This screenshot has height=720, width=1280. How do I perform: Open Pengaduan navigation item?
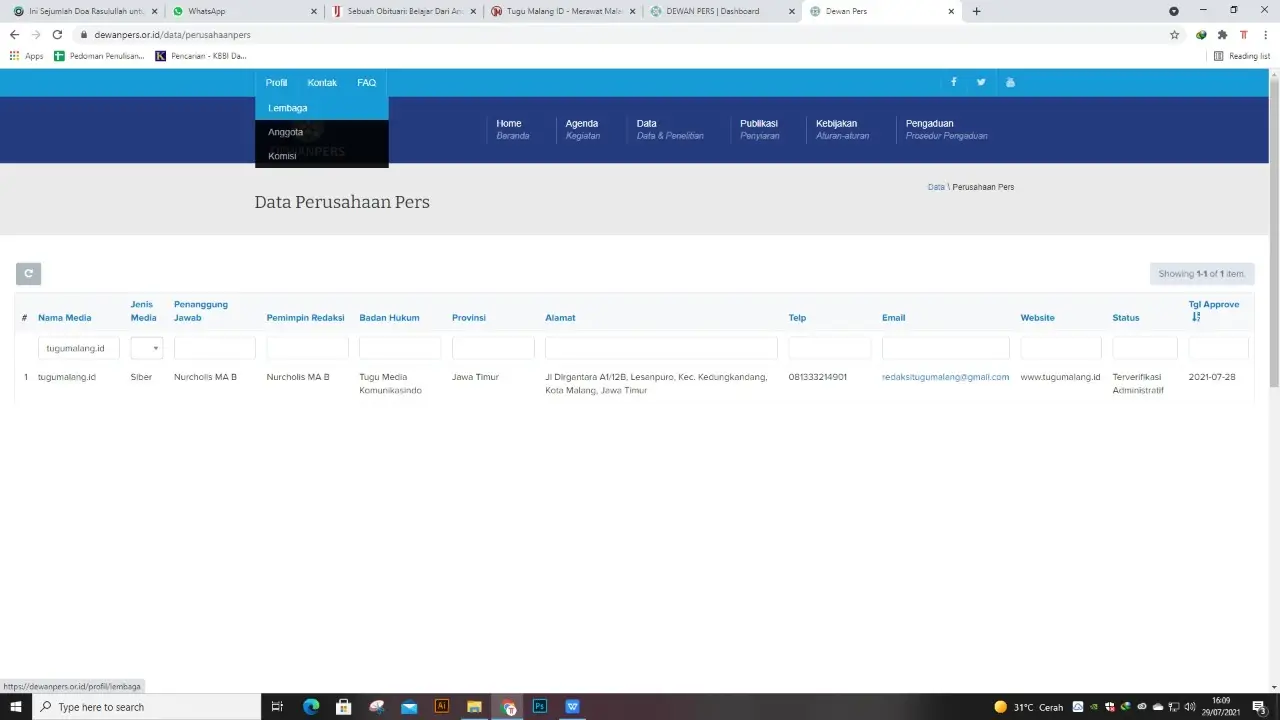coord(946,129)
